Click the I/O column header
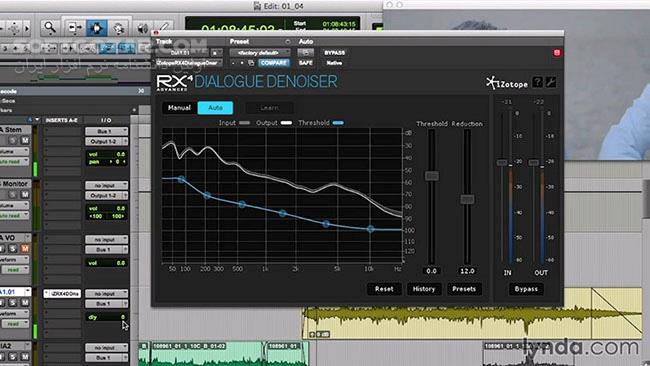650x366 pixels. point(106,120)
